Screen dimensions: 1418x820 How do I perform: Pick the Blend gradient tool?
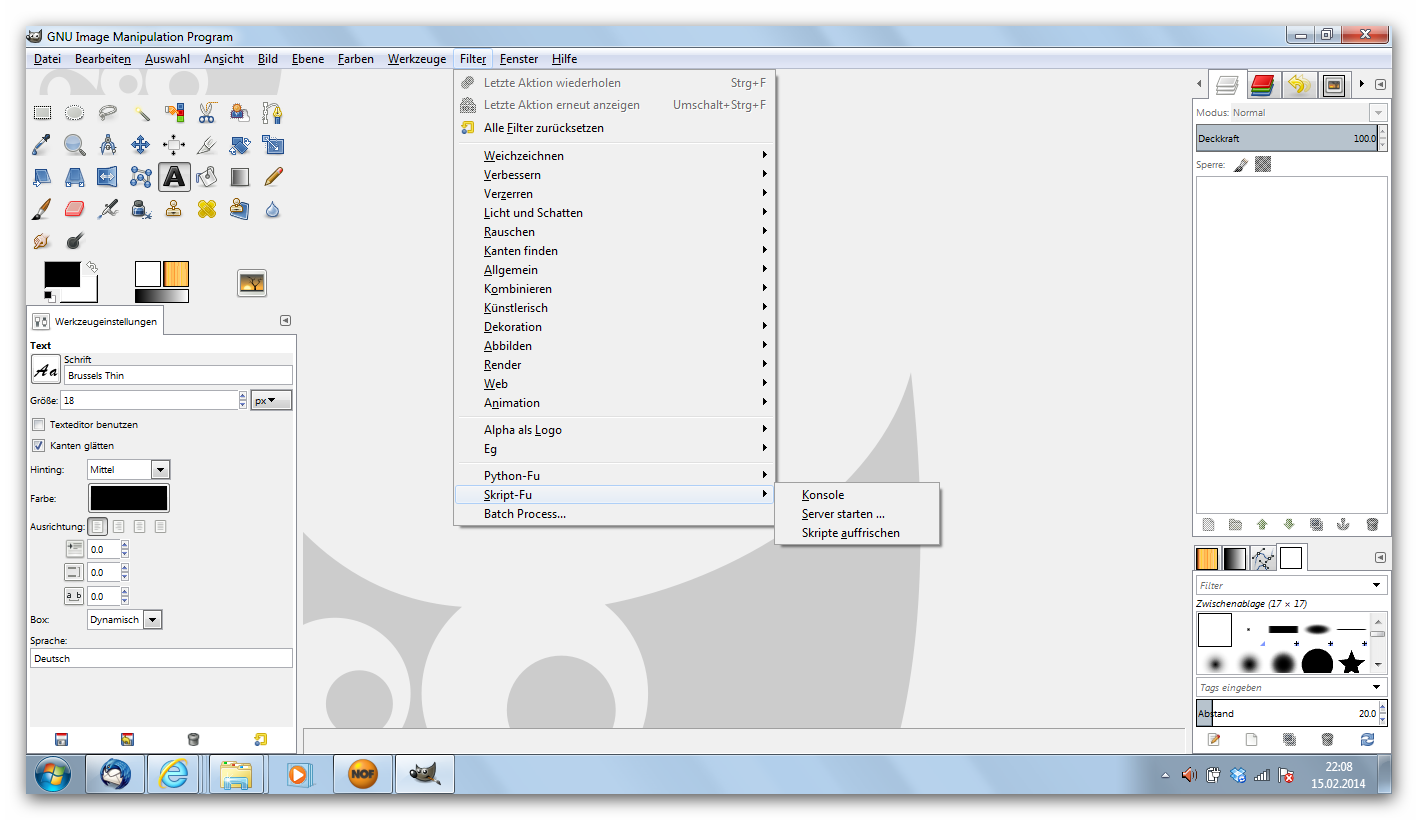tap(240, 177)
